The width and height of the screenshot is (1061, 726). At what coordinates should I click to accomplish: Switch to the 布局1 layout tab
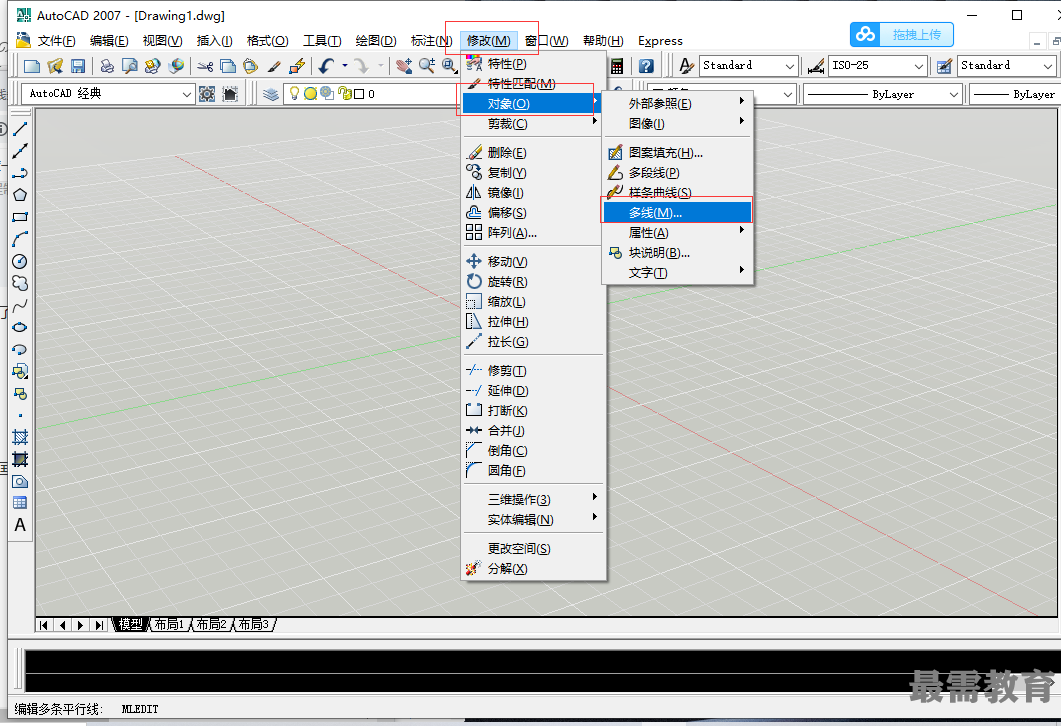point(168,625)
